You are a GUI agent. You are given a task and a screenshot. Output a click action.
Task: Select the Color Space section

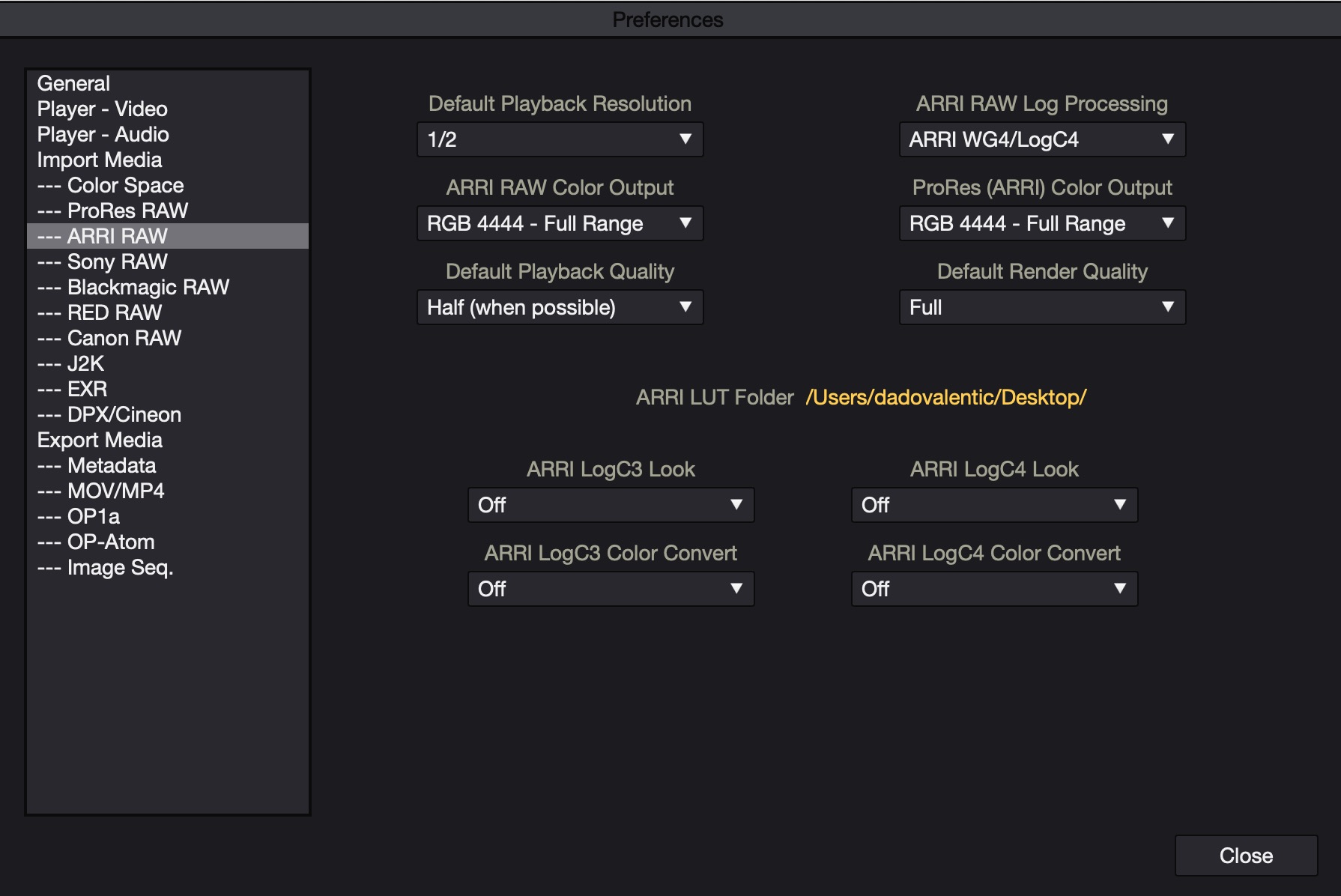(x=111, y=185)
